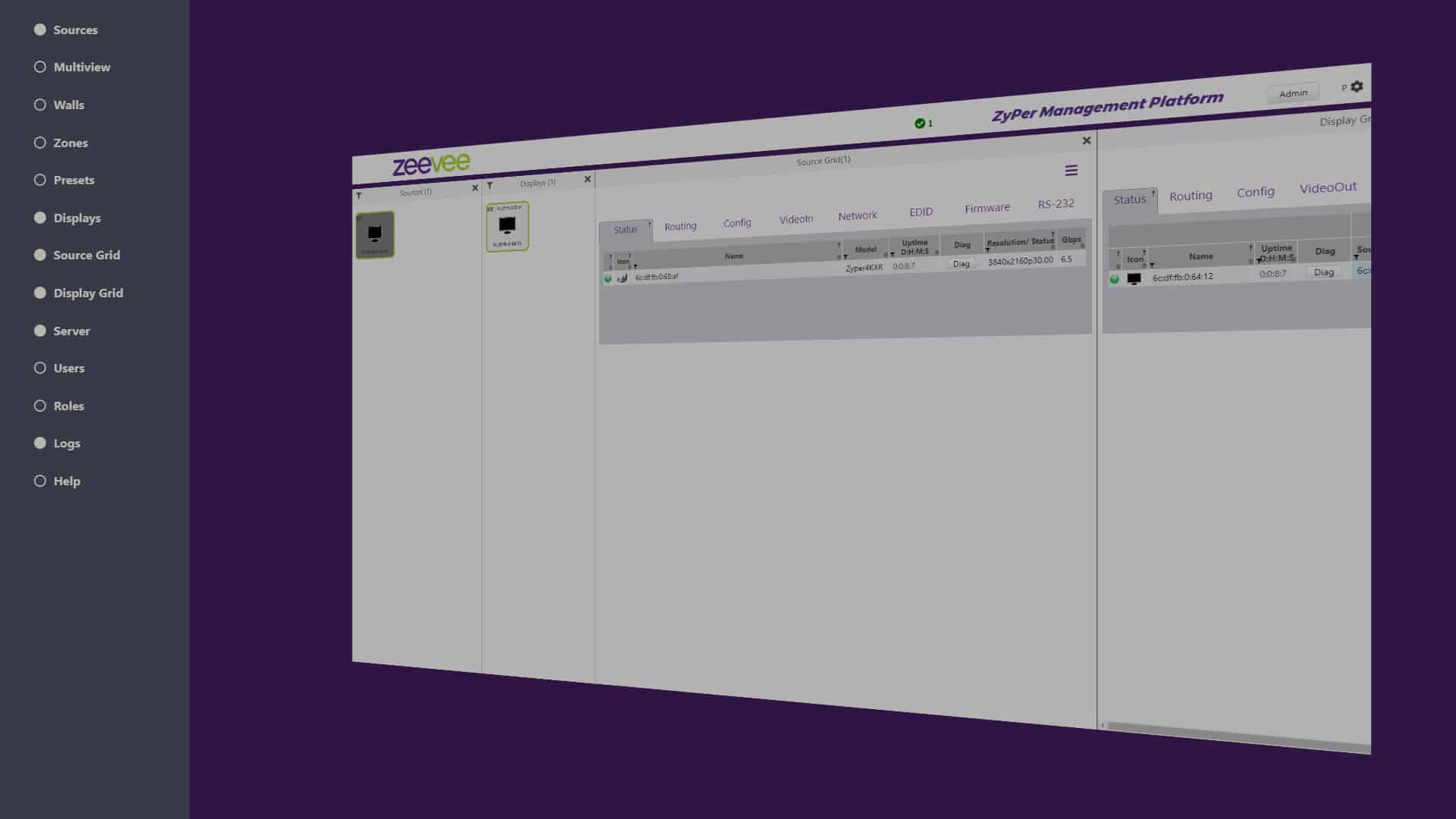Image resolution: width=1456 pixels, height=819 pixels.
Task: Click the ZeeVee logo
Action: coord(431,164)
